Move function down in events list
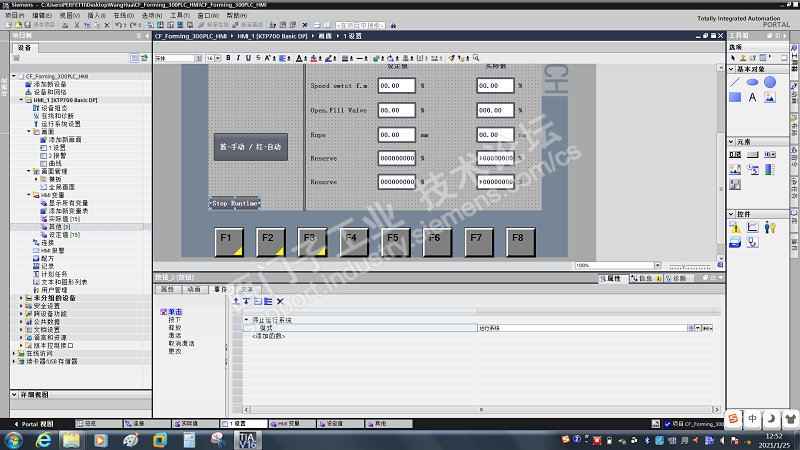 (x=246, y=302)
